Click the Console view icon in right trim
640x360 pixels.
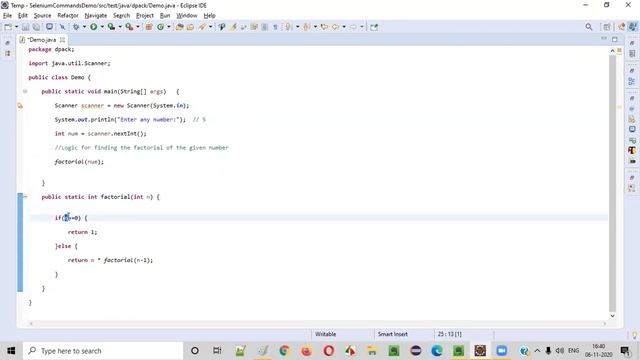(632, 129)
